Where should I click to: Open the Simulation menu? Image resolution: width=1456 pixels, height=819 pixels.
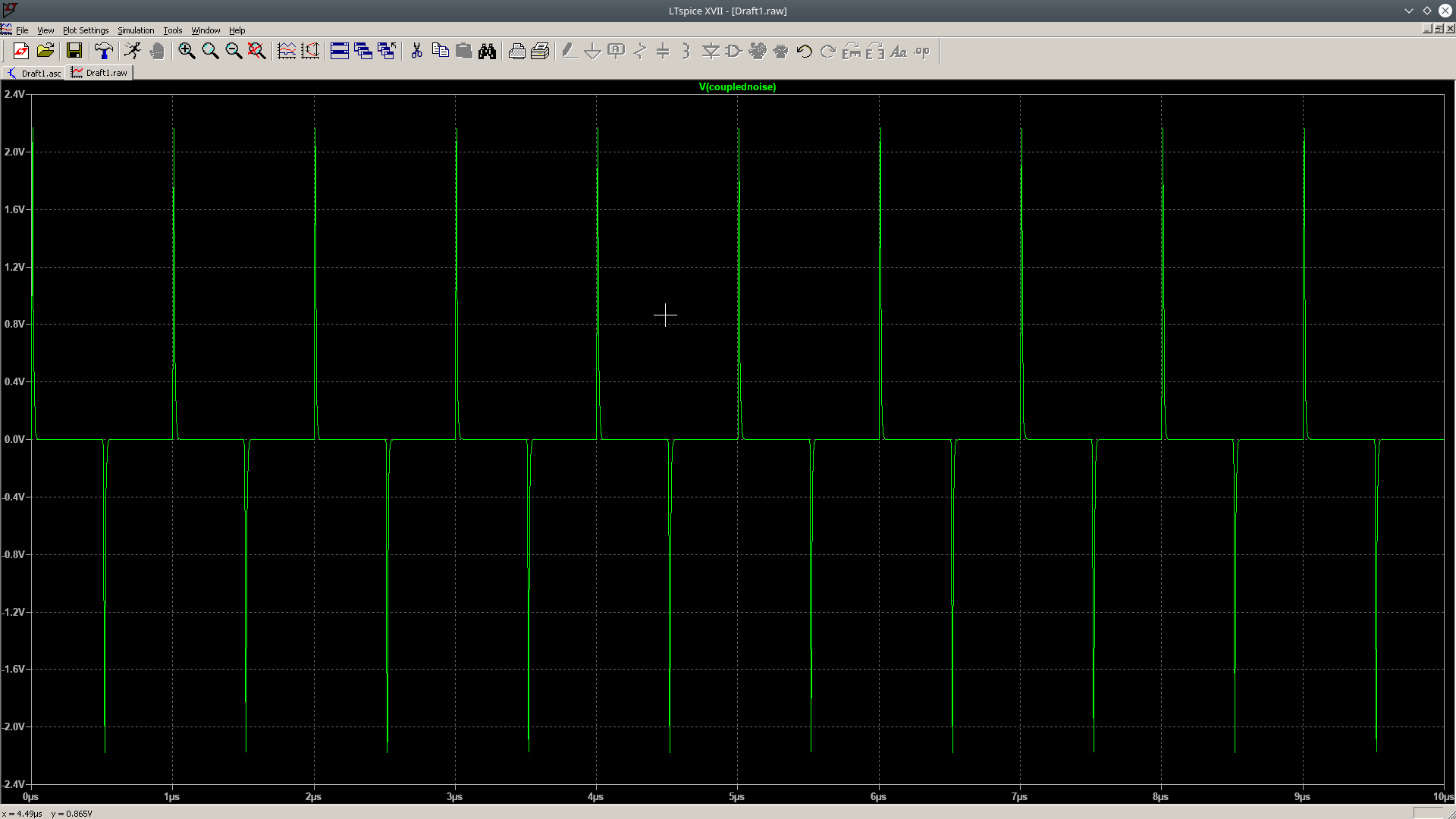click(x=136, y=30)
